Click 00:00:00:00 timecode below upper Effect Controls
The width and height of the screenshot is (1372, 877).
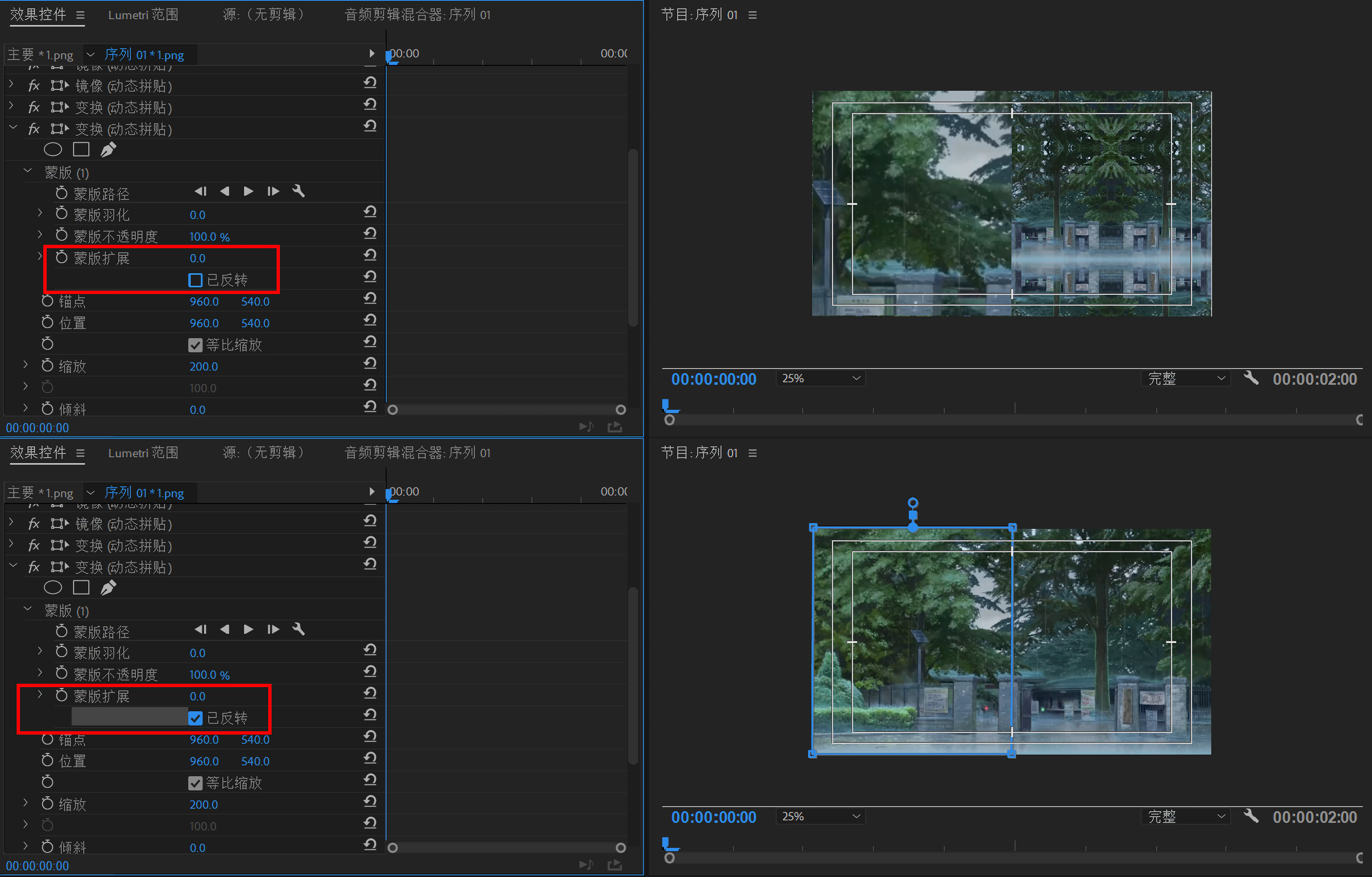click(37, 428)
